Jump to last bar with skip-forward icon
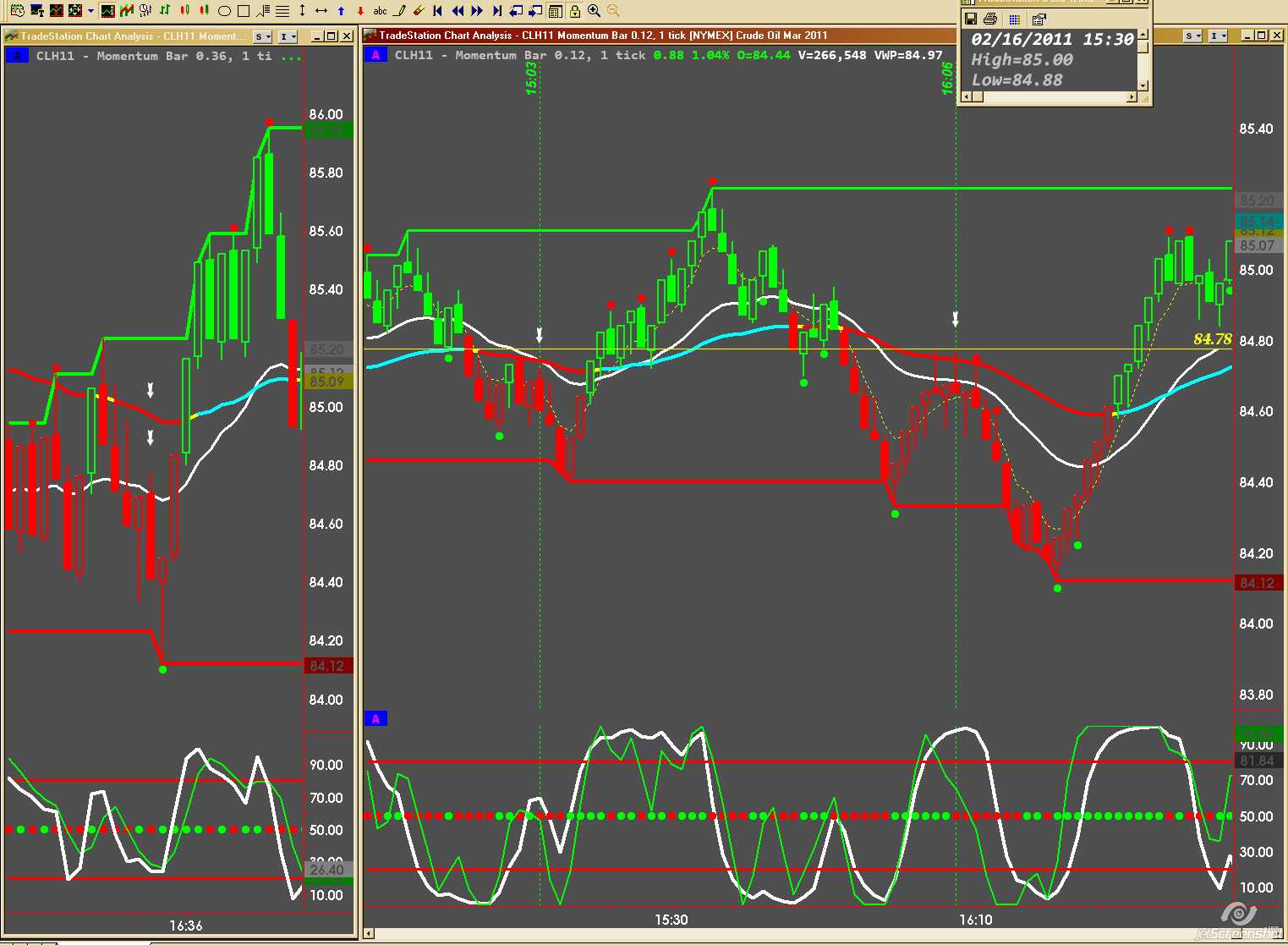1288x945 pixels. pyautogui.click(x=496, y=11)
